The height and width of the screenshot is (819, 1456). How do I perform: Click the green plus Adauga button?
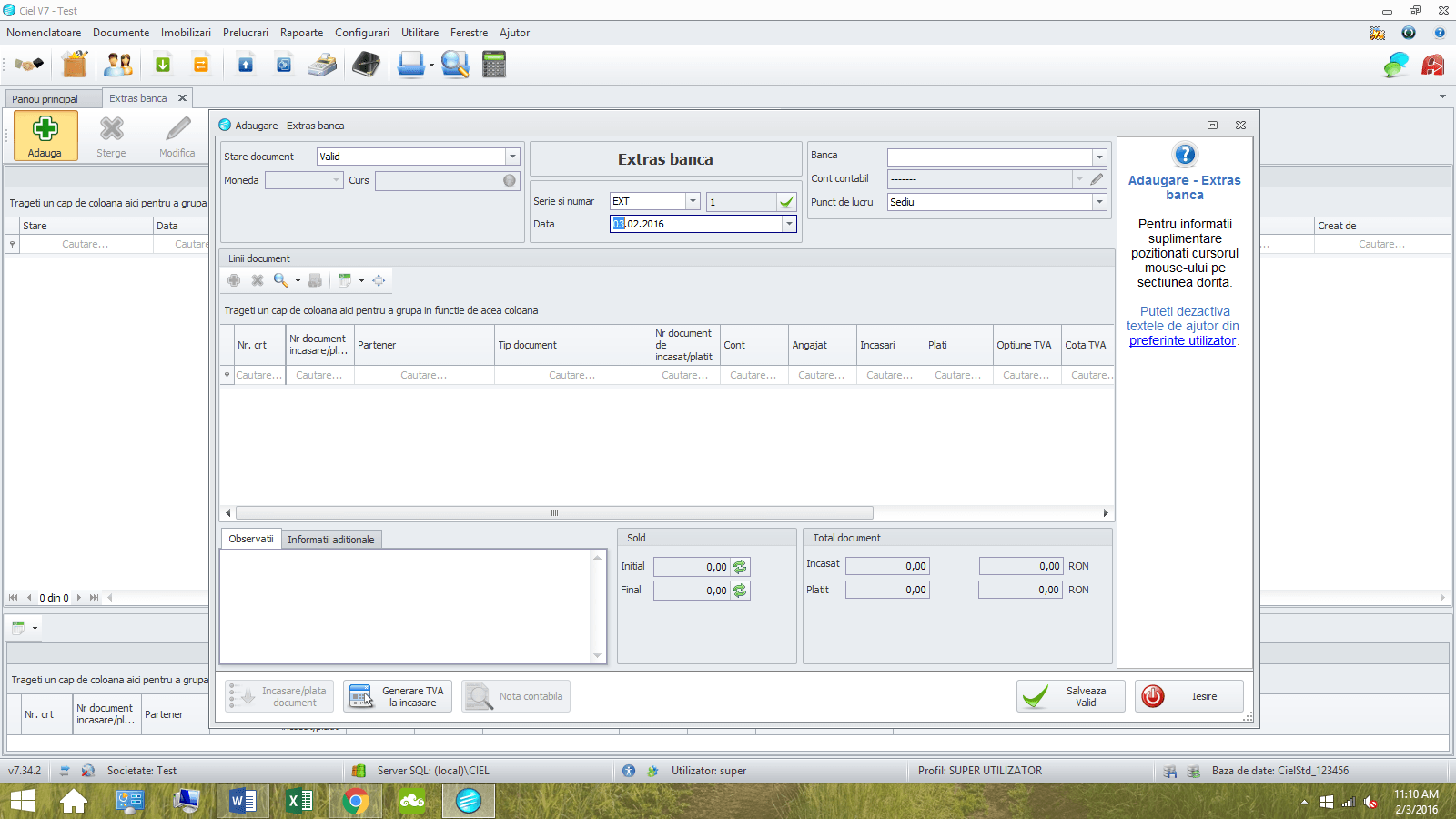pos(45,136)
